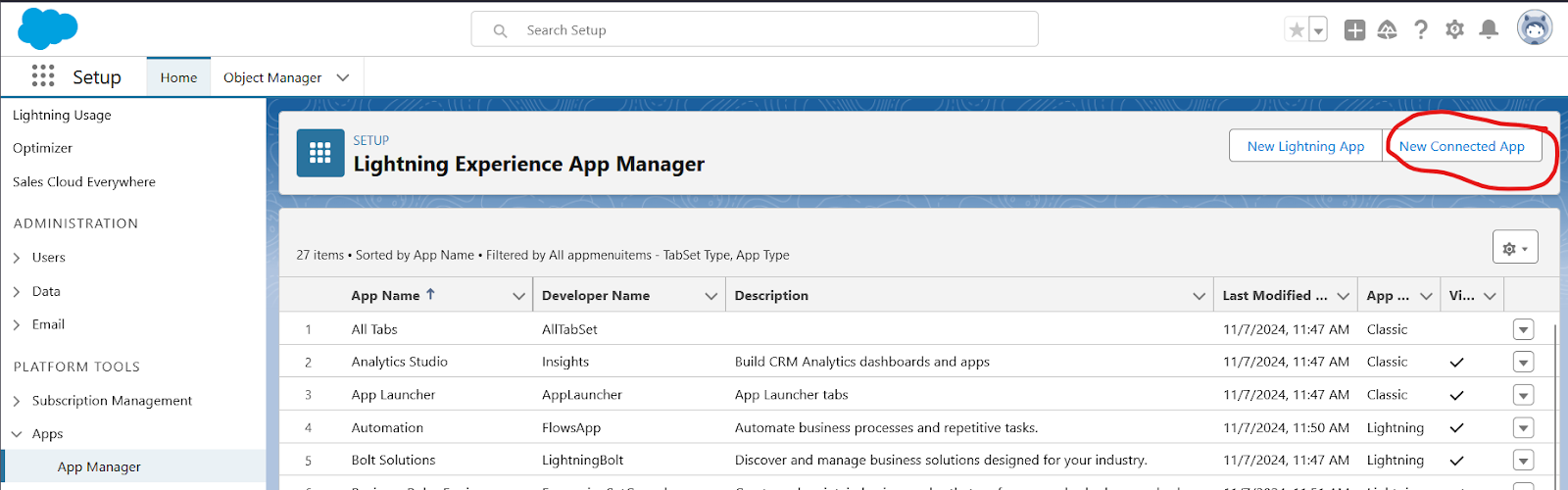Expand the Data tree node
This screenshot has height=490, width=1568.
pos(17,291)
